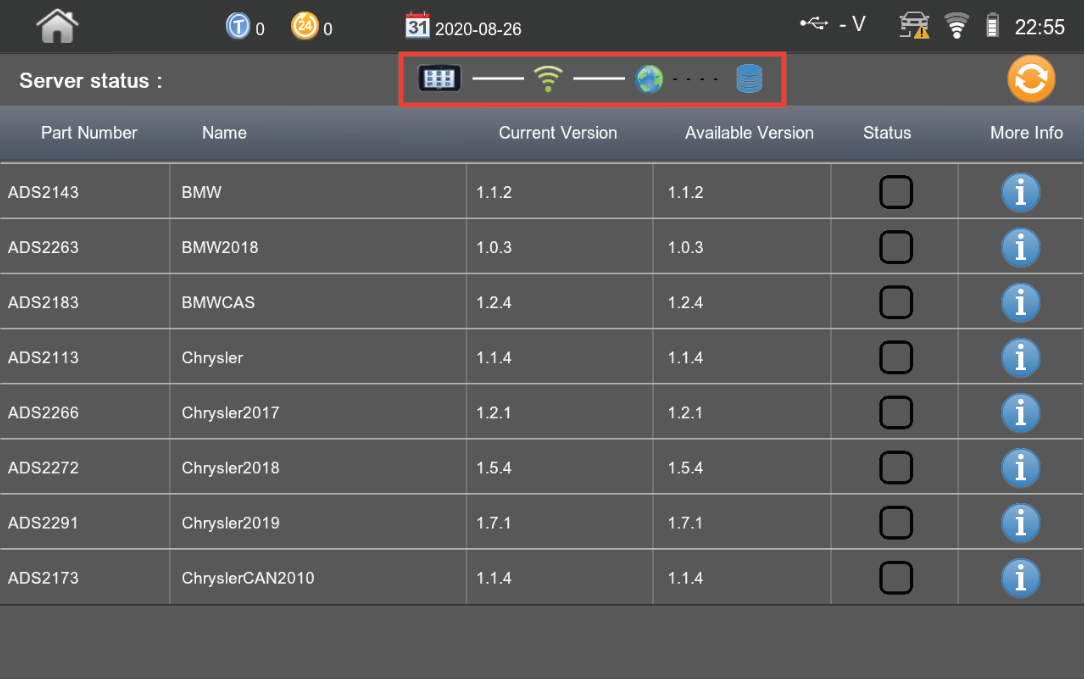
Task: Click the USB voltage indicator icon
Action: 814,24
